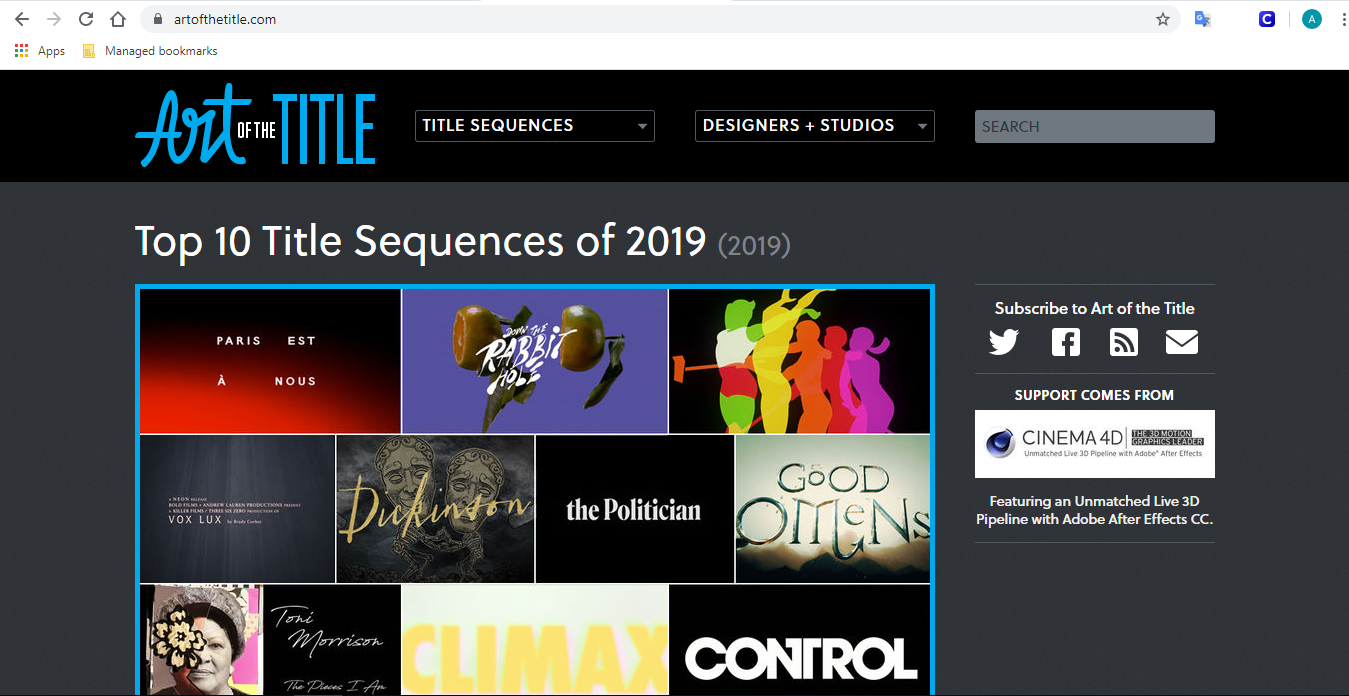Click the address bar showing artofthetitle.com
Image resolution: width=1349 pixels, height=696 pixels.
pos(660,19)
